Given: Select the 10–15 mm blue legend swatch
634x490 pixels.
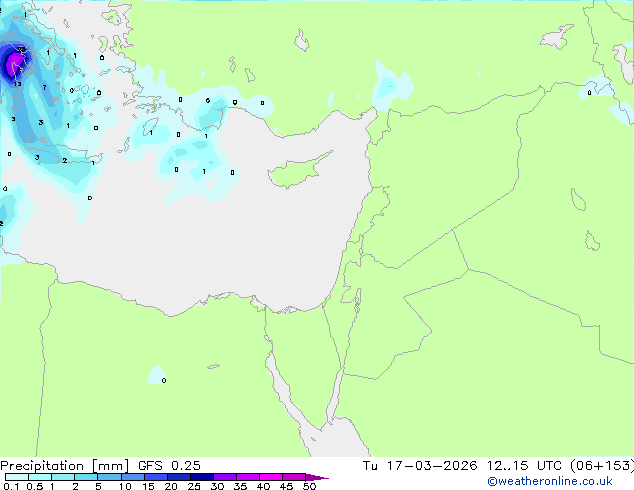Looking at the screenshot, I should coord(133,477).
